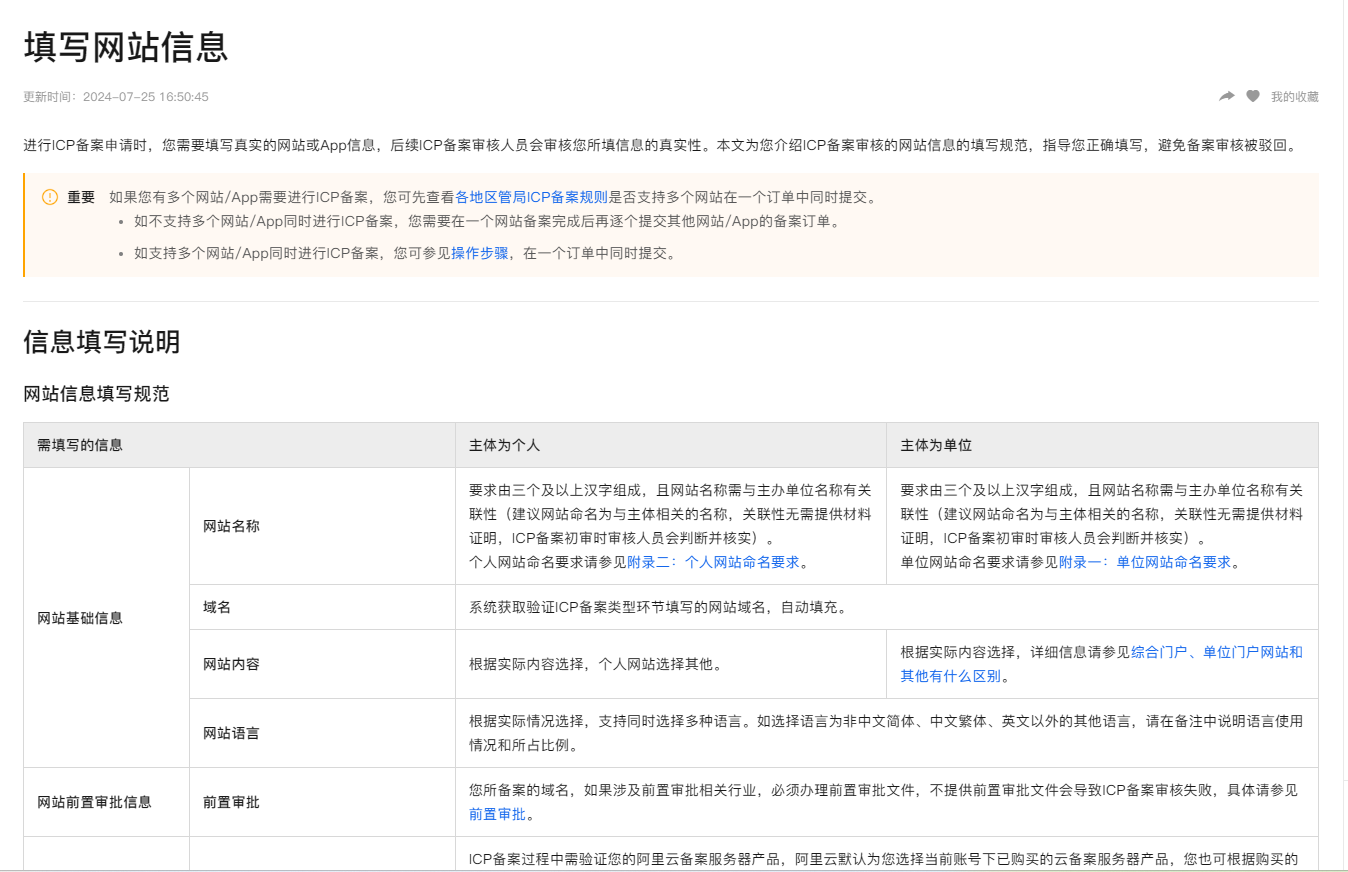Click the 主体为单位 column header
This screenshot has width=1348, height=872.
click(x=1102, y=445)
